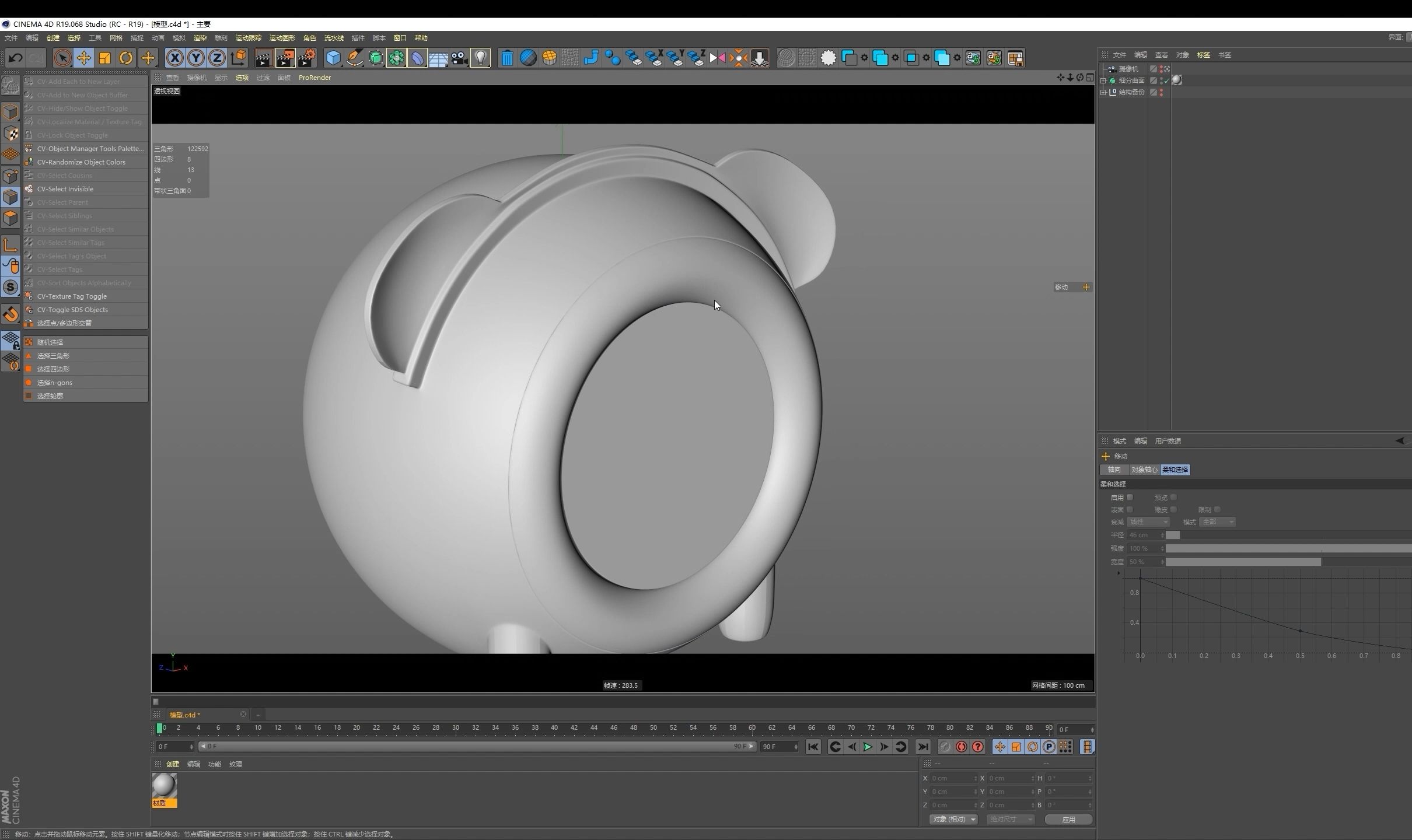This screenshot has width=1412, height=840.
Task: Select the Rotate tool in the toolbar
Action: tap(125, 58)
